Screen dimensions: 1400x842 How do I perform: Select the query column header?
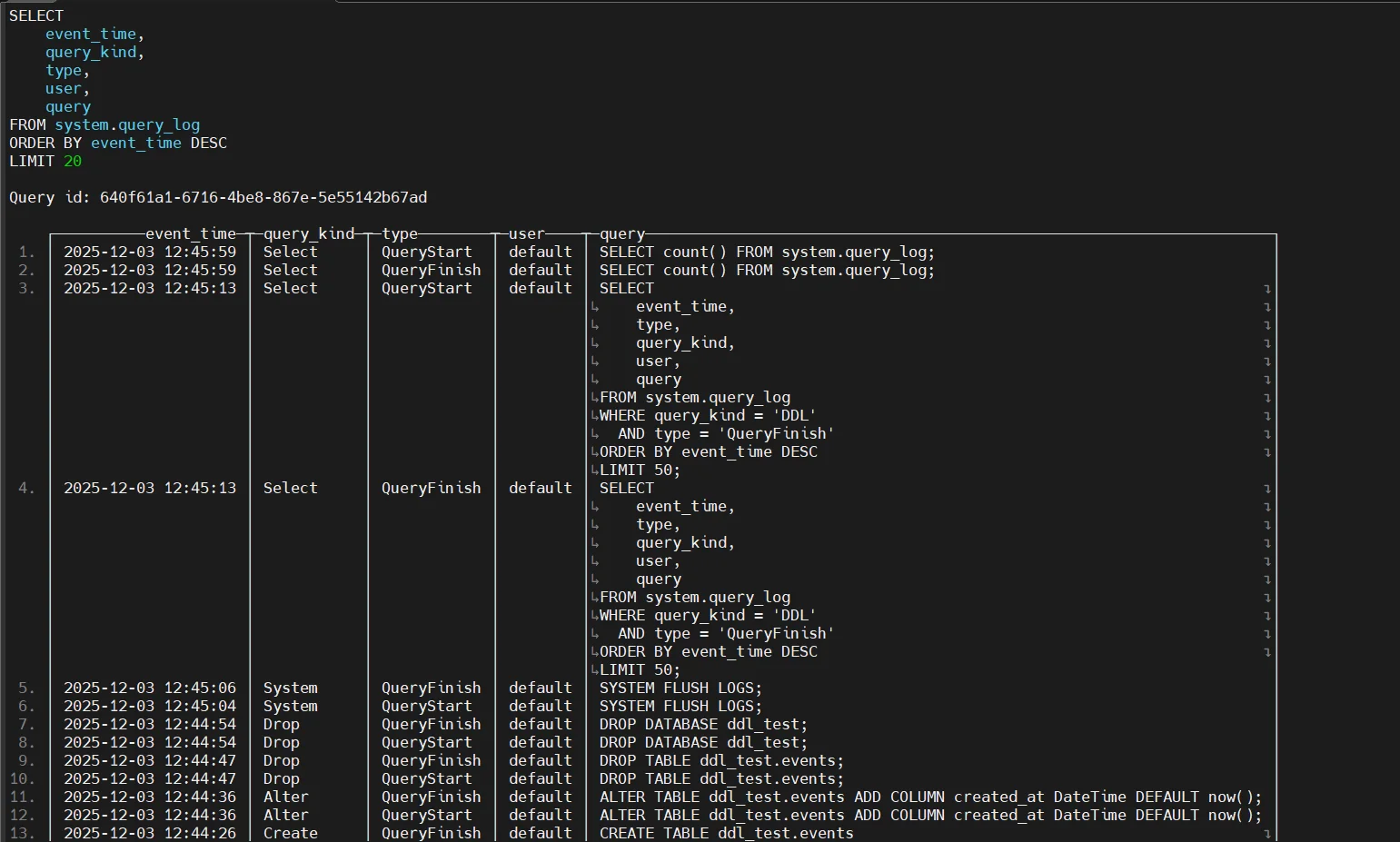[621, 233]
